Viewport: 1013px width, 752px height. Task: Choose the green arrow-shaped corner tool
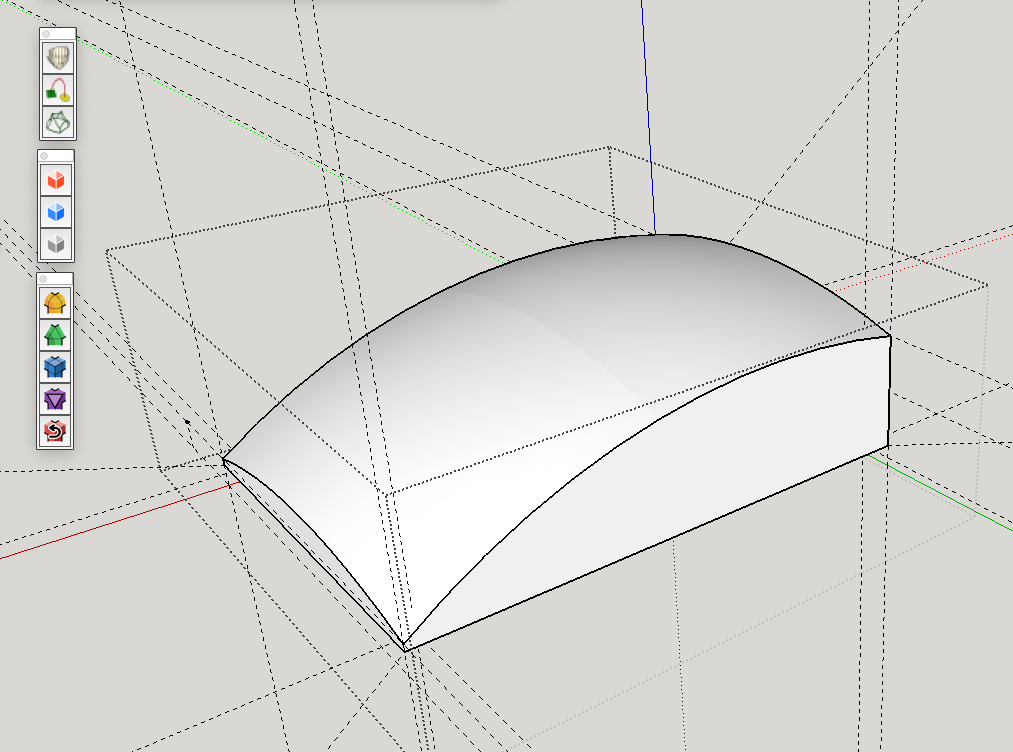point(55,335)
